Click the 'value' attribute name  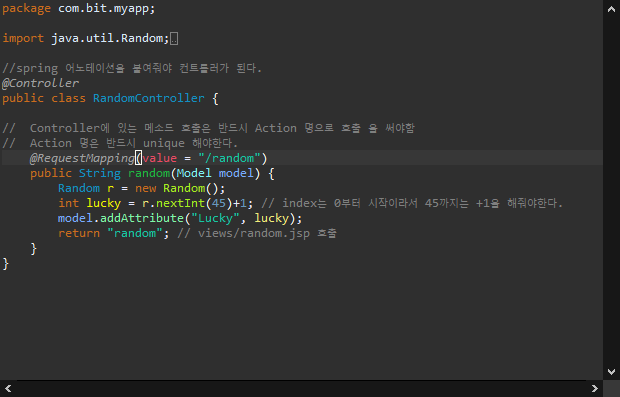click(x=159, y=158)
